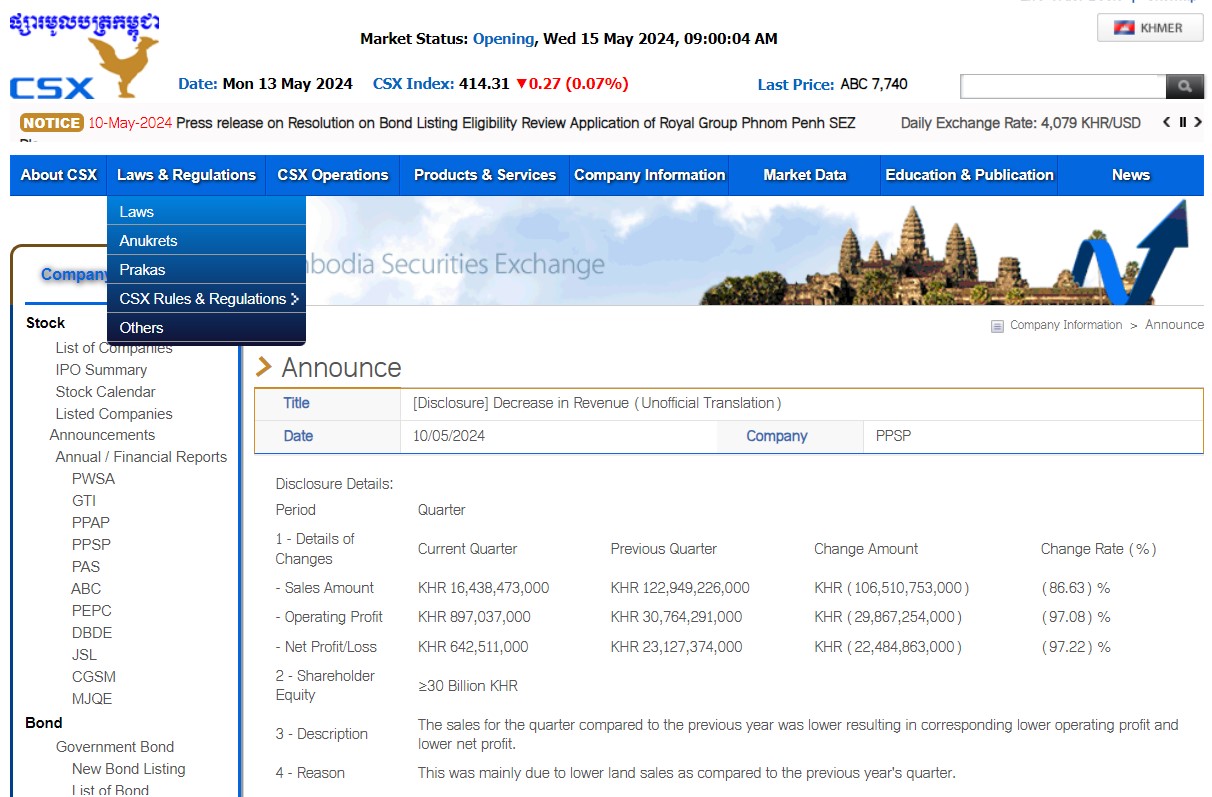The height and width of the screenshot is (797, 1212).
Task: Click the breadcrumb page icon
Action: click(x=997, y=326)
